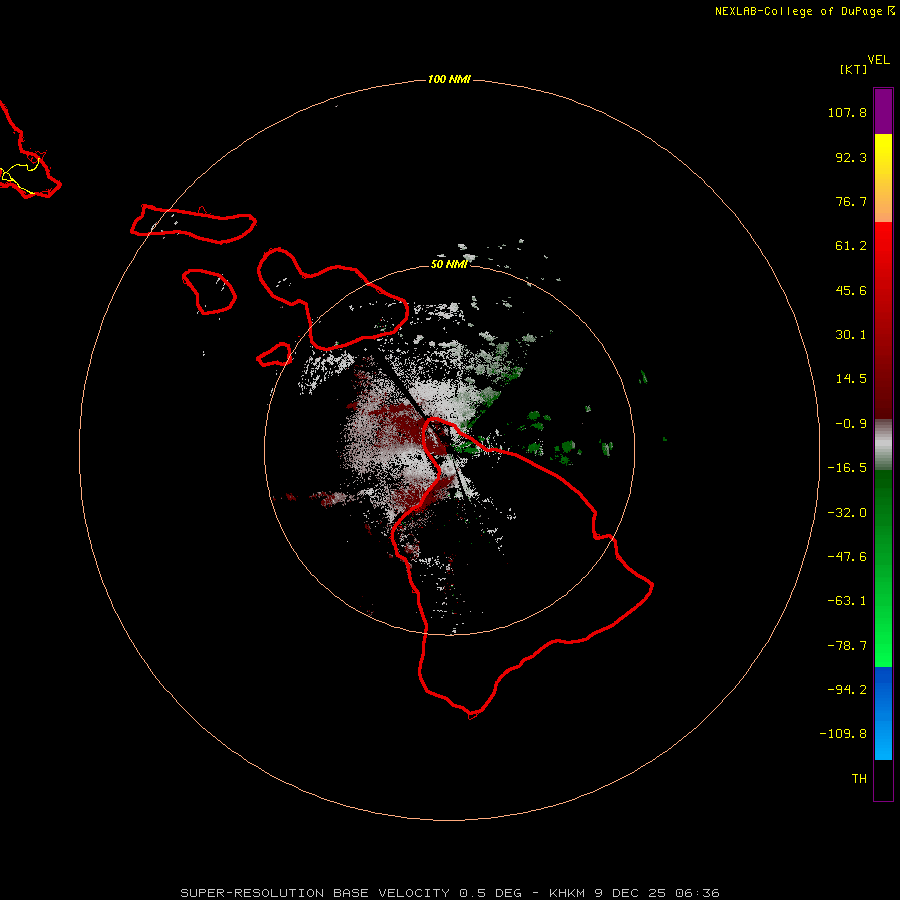
Task: Click the 92.3 legend value
Action: (x=851, y=157)
